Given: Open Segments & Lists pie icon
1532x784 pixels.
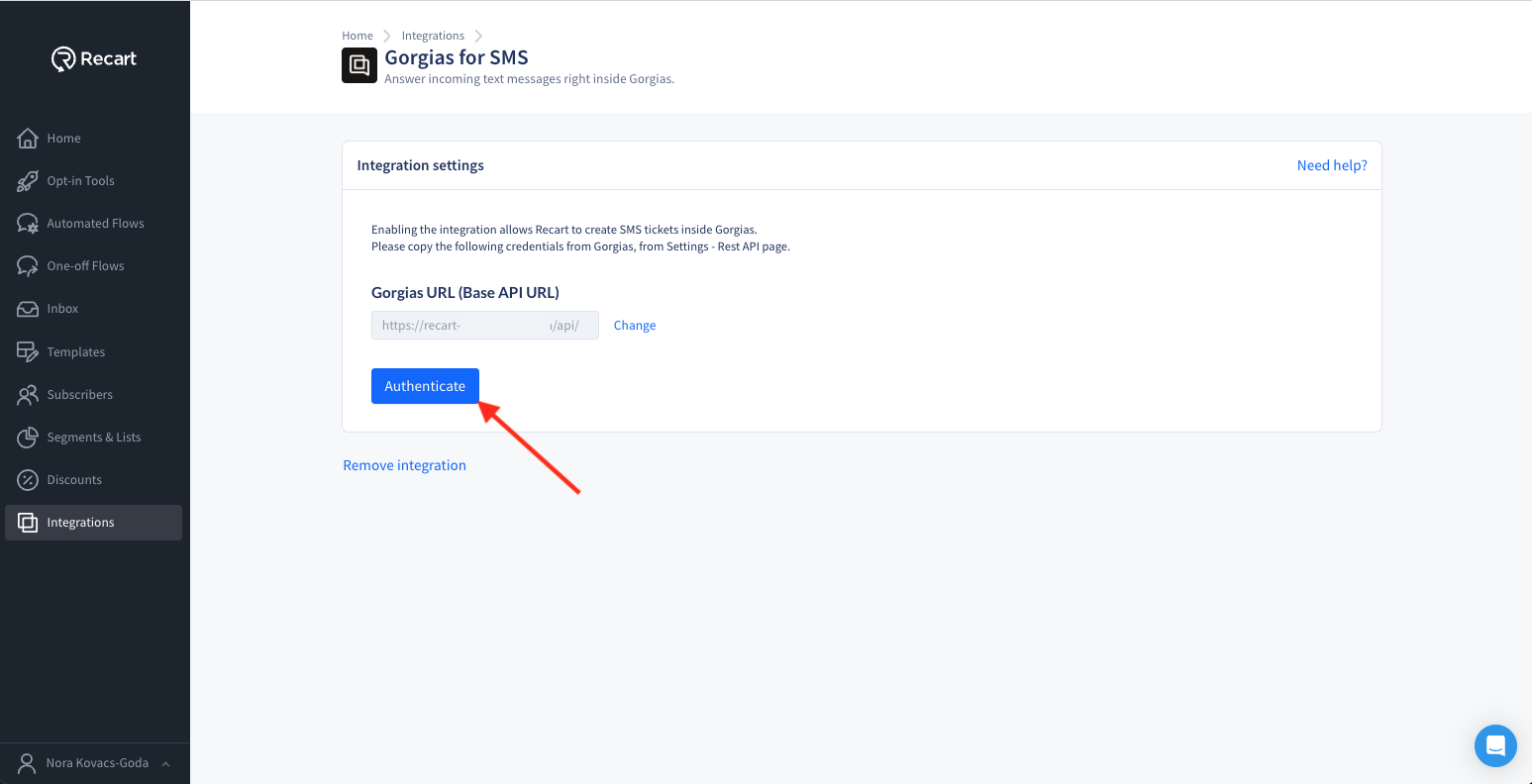Looking at the screenshot, I should point(28,437).
